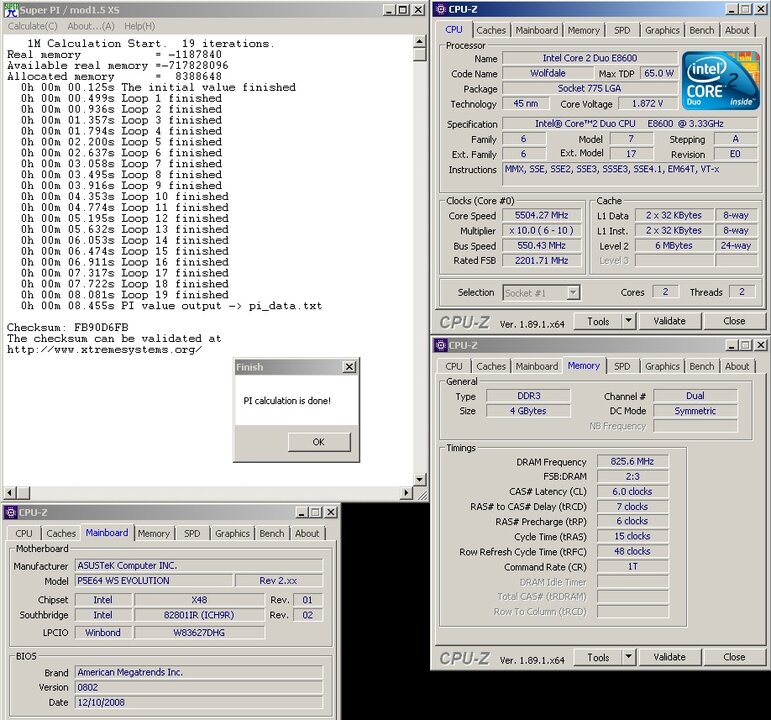Click CPU-Z icon in top CPU window title
771x720 pixels.
tap(441, 9)
